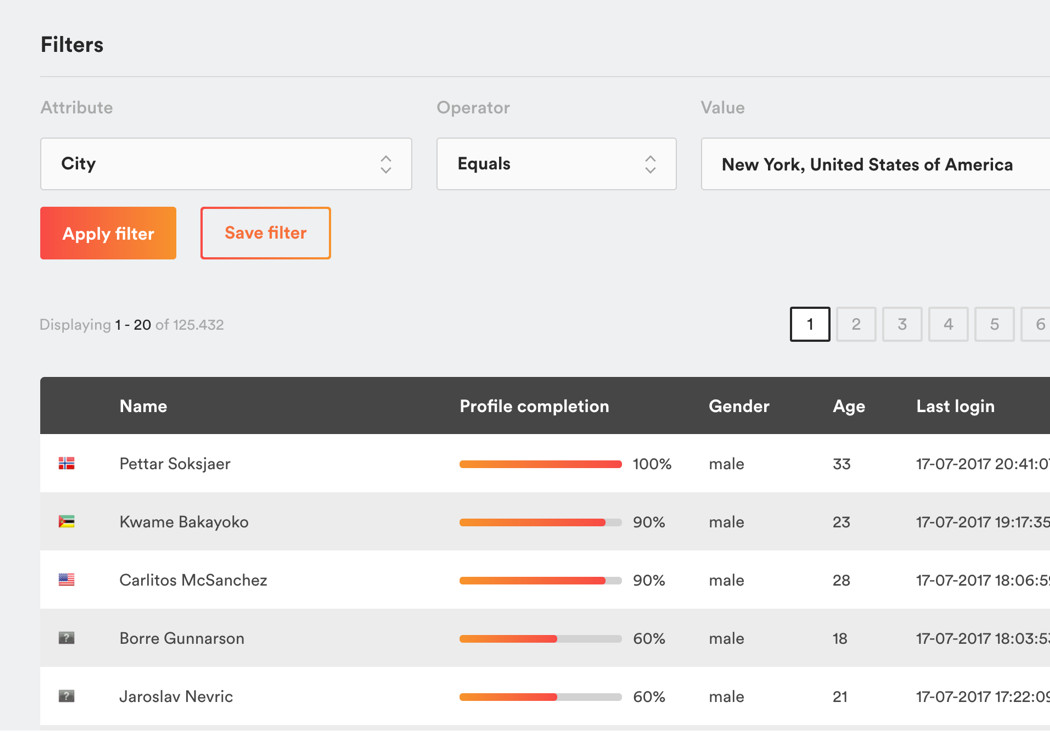
Task: Click Kwame Bakayoko's 90% completion bar
Action: [x=540, y=522]
